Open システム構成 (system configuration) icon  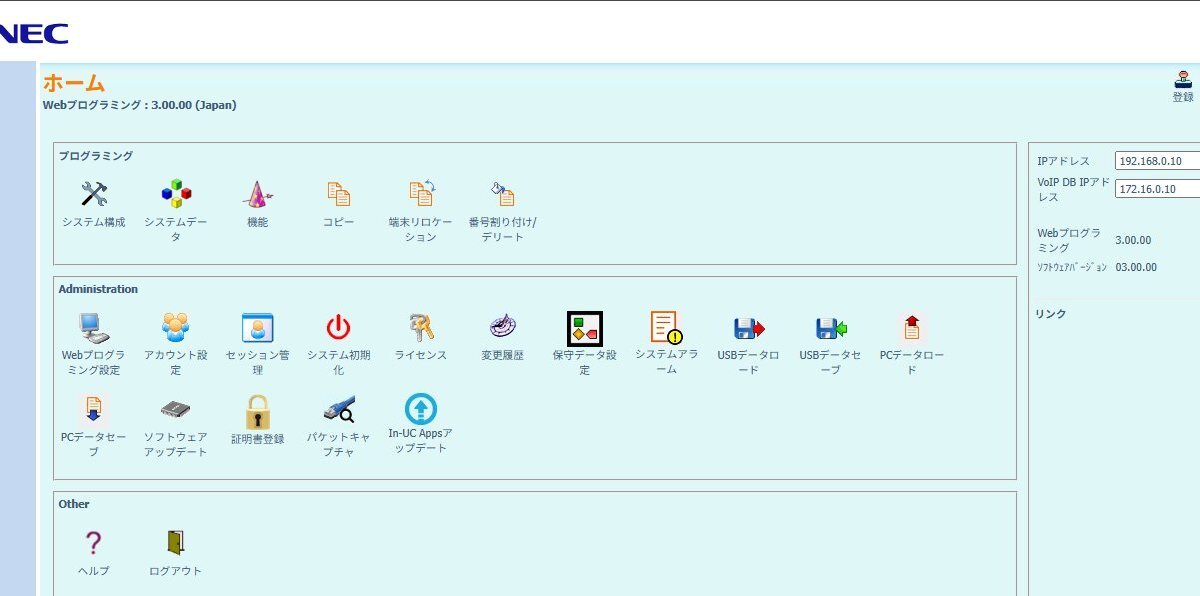(x=94, y=194)
